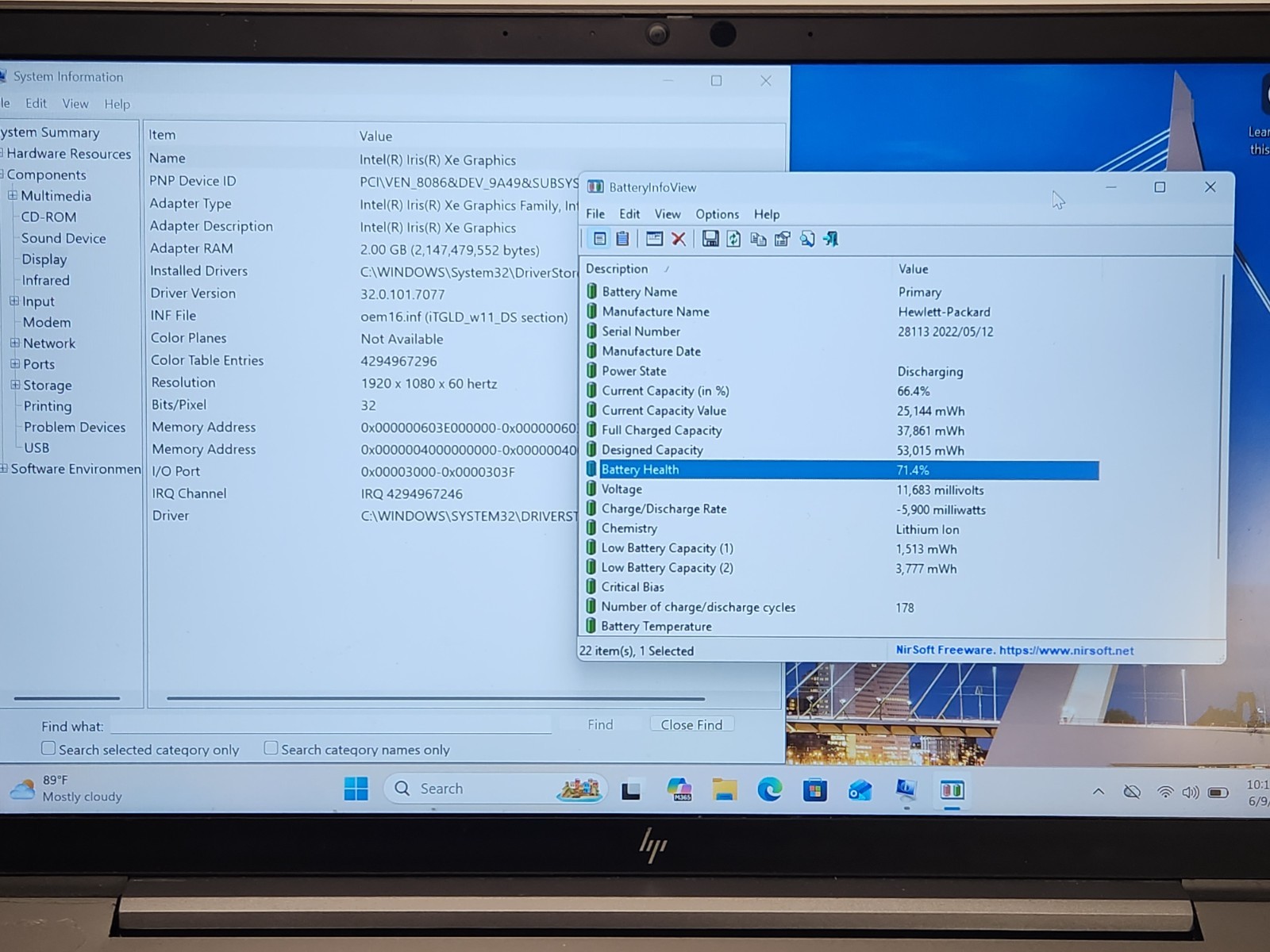
Task: Select the Driver Version row in System Information
Action: coord(365,294)
